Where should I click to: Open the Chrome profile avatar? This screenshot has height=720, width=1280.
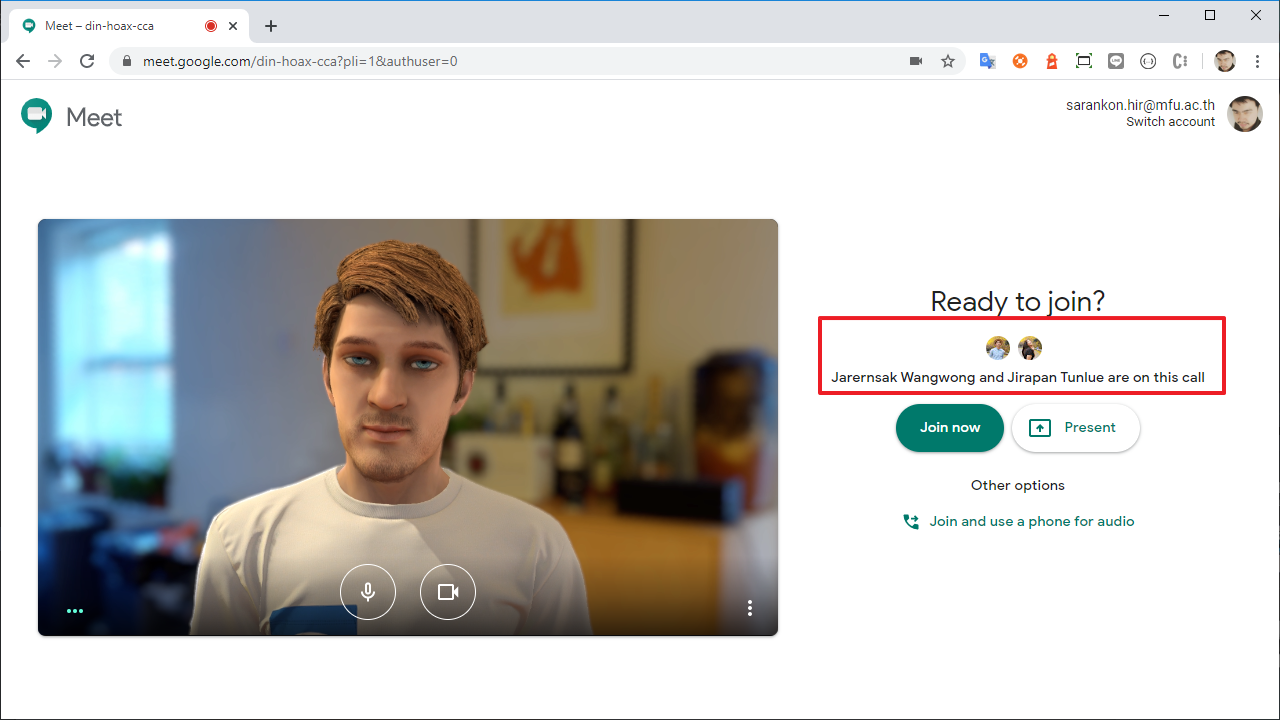pos(1225,61)
